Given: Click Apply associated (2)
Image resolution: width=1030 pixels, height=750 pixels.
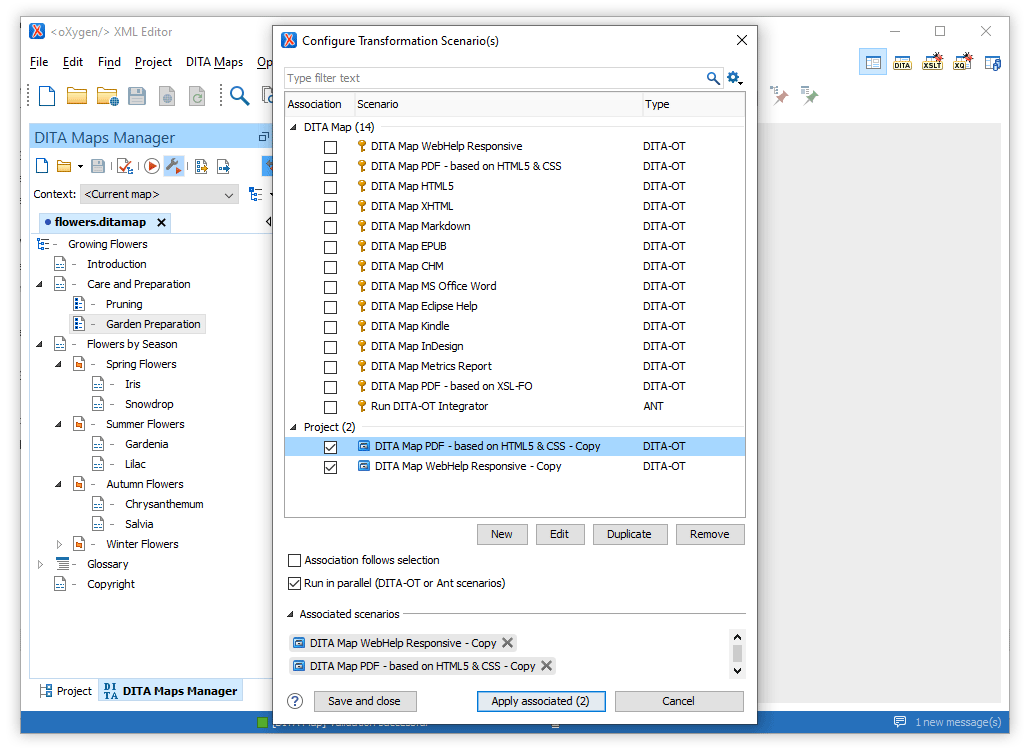Looking at the screenshot, I should tap(541, 701).
